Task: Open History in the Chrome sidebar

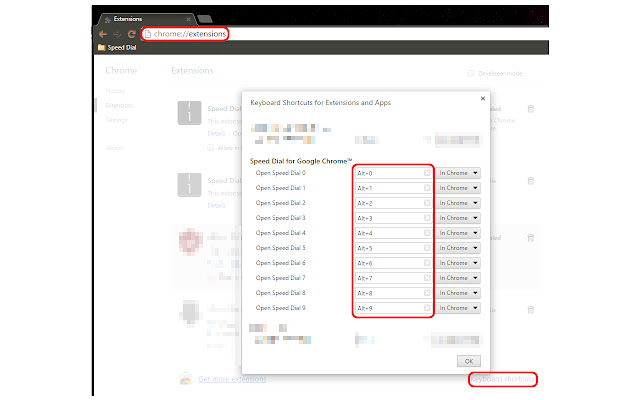Action: pyautogui.click(x=116, y=91)
